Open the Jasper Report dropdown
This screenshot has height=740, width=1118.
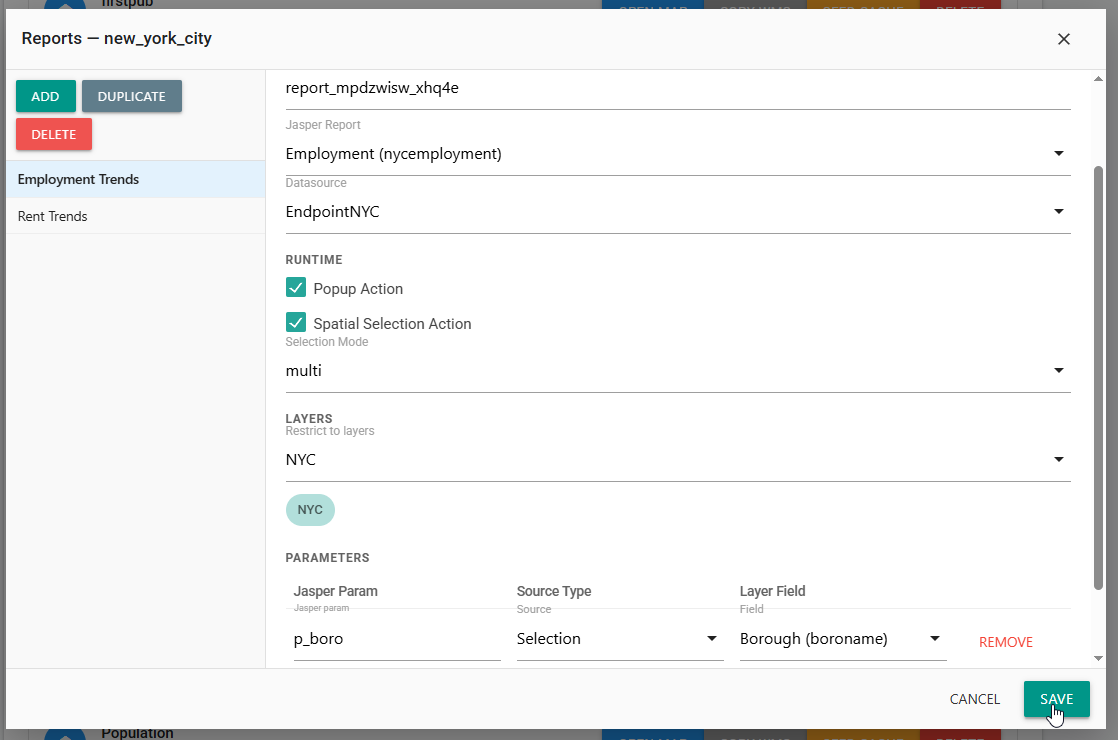point(677,154)
